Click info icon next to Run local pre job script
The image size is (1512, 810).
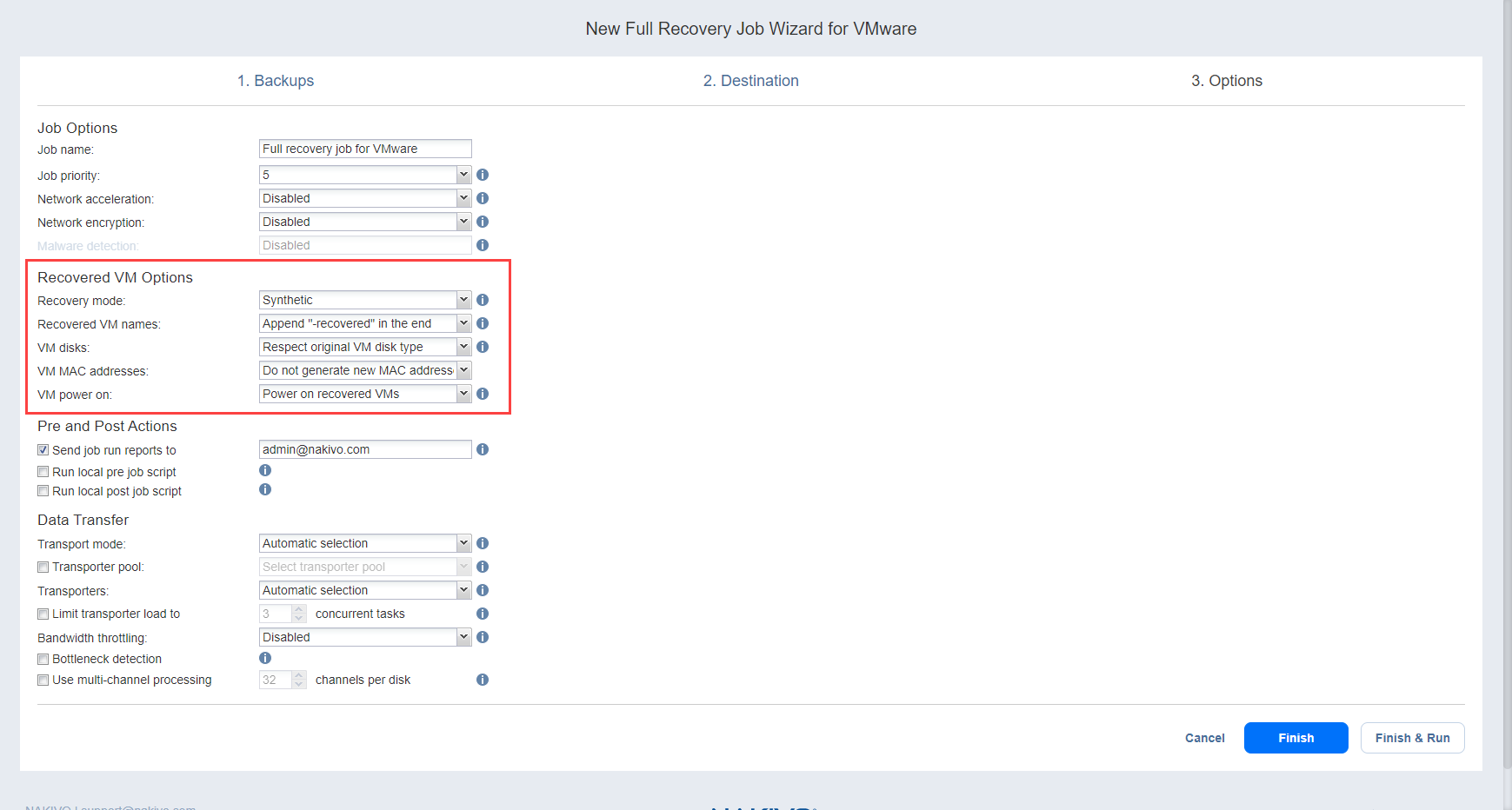265,470
